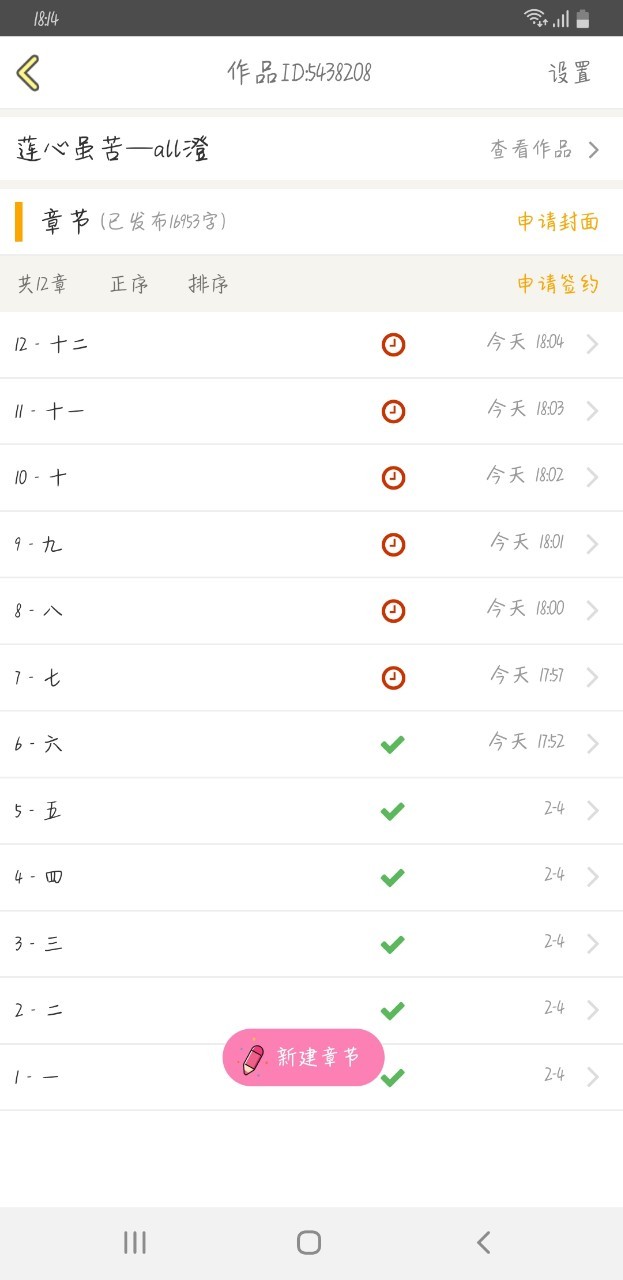
Task: Tap the green checkmark on chapter 2
Action: point(392,1010)
